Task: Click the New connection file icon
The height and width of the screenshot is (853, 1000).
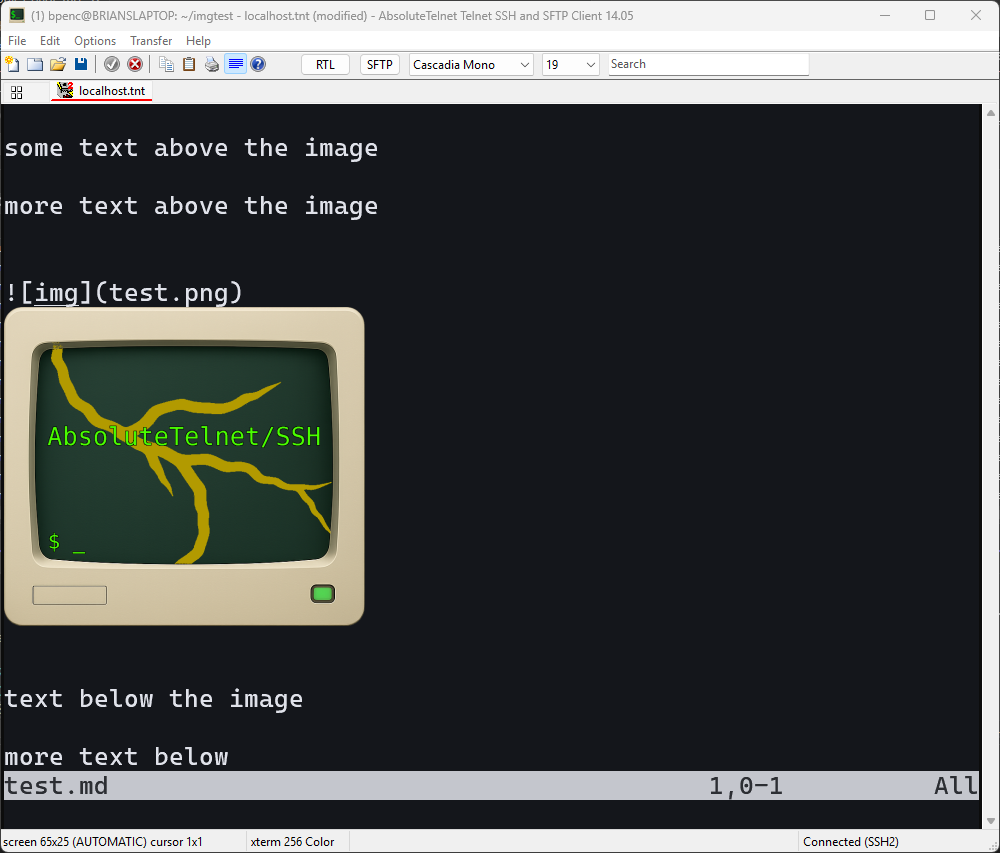Action: [x=12, y=64]
